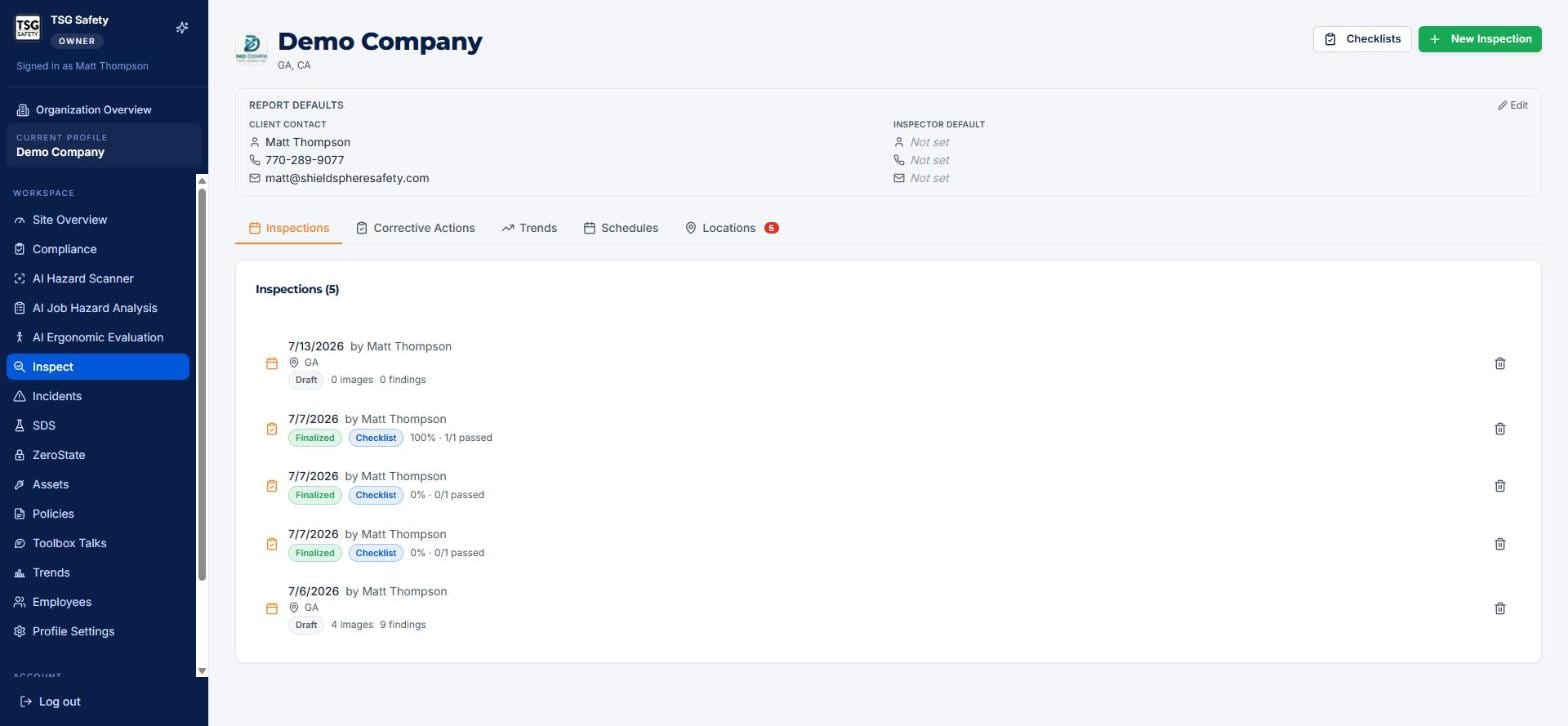Click the Finalized badge on 100% inspection
1568x726 pixels.
[315, 438]
